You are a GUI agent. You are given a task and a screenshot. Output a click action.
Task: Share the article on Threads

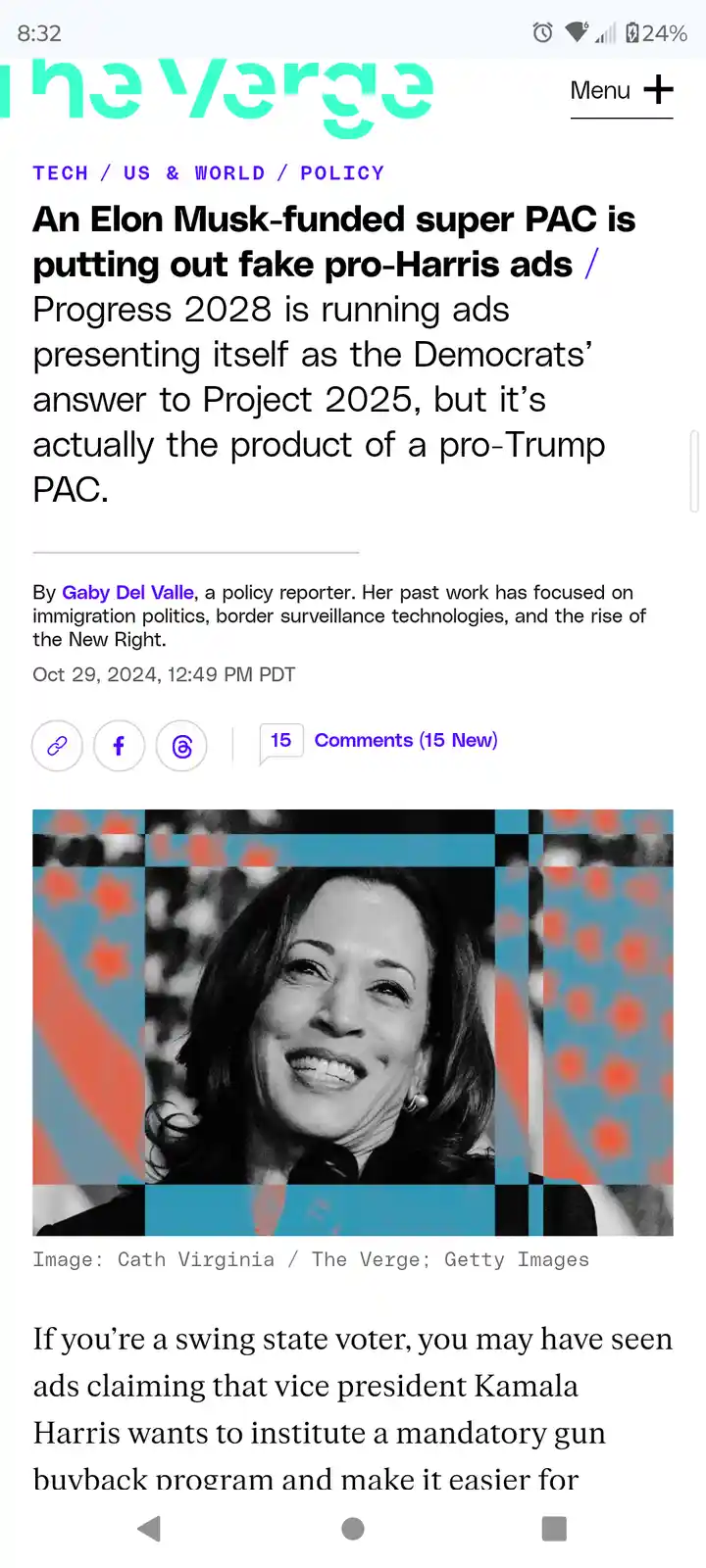pyautogui.click(x=181, y=746)
